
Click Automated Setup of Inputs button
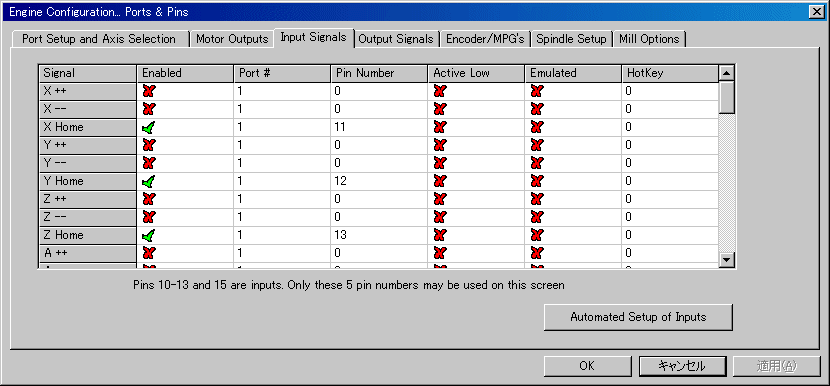tap(638, 317)
